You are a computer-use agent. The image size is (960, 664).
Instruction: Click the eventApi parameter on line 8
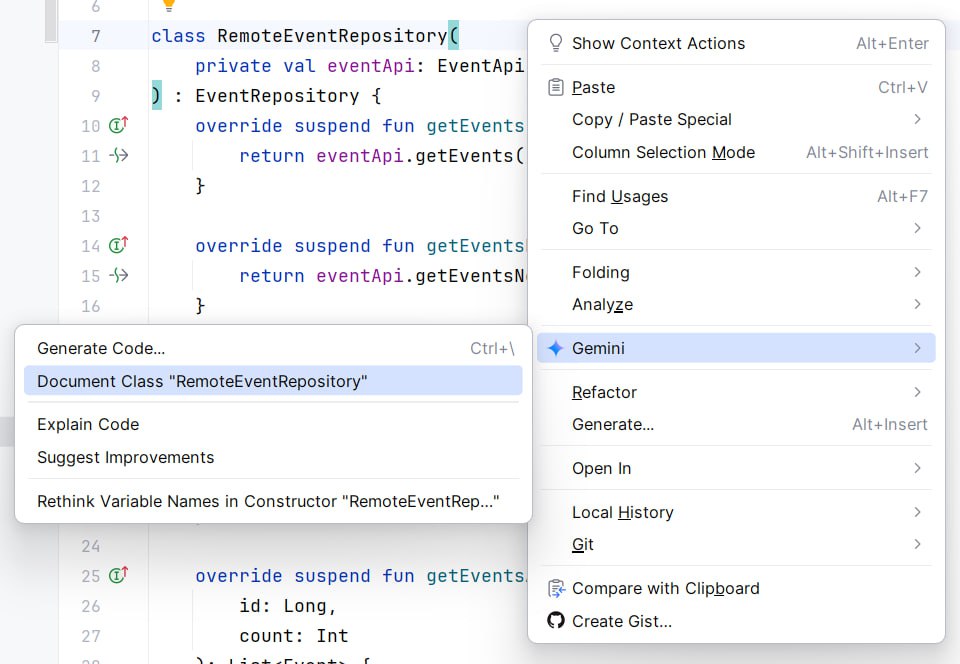[370, 65]
